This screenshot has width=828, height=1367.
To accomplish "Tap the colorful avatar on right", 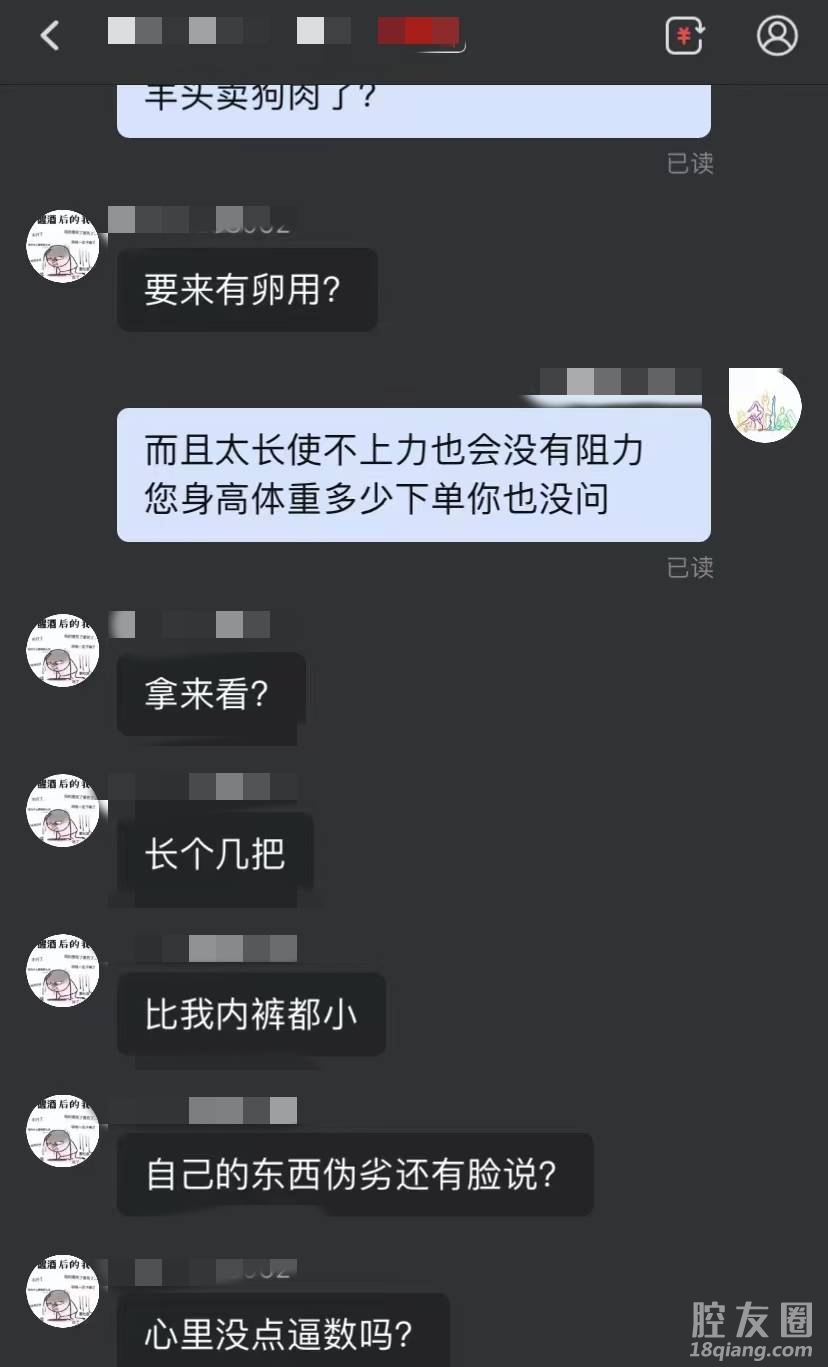I will 765,406.
